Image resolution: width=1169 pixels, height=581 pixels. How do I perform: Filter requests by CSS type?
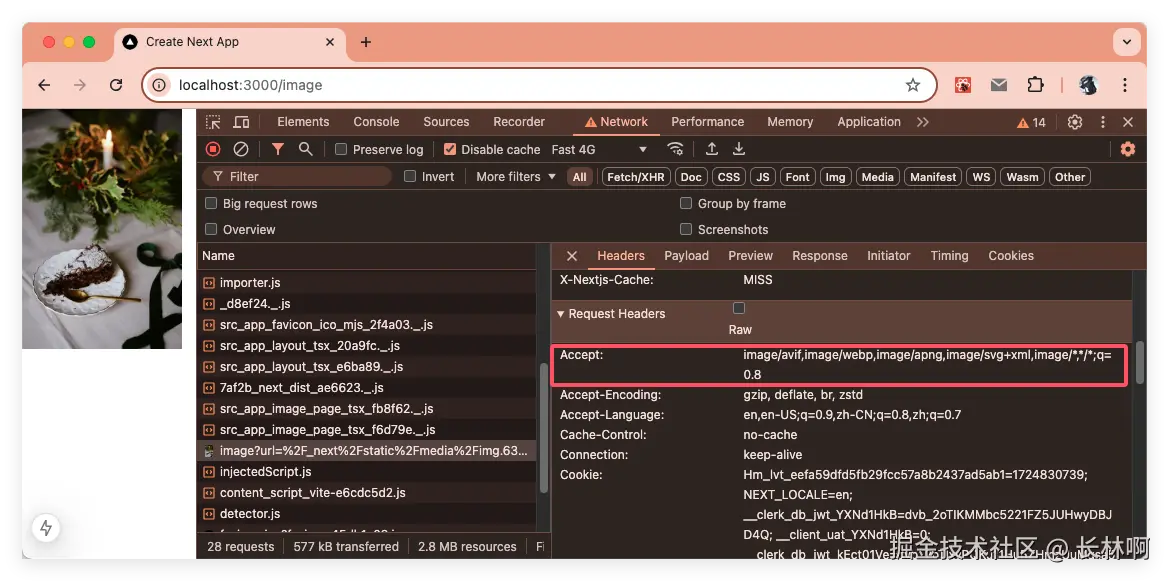tap(728, 177)
